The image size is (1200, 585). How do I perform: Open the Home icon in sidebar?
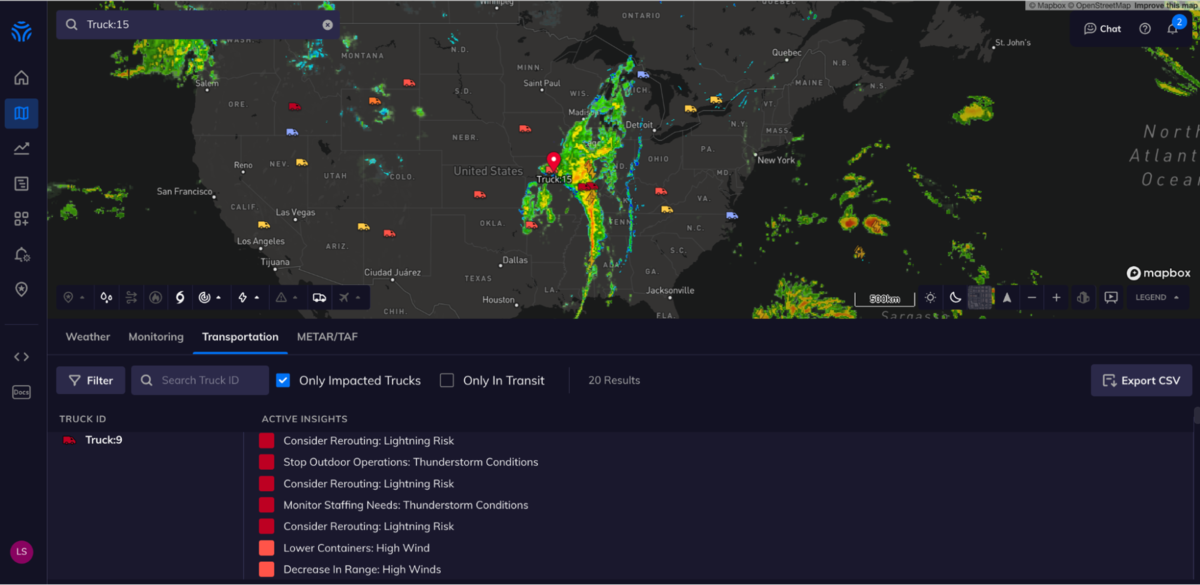[x=21, y=78]
